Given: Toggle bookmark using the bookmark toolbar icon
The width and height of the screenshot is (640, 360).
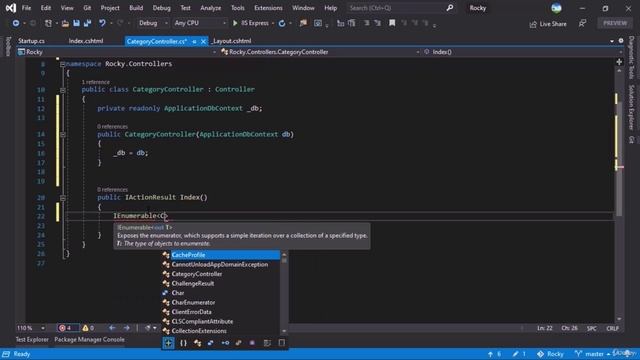Looking at the screenshot, I should coord(392,23).
